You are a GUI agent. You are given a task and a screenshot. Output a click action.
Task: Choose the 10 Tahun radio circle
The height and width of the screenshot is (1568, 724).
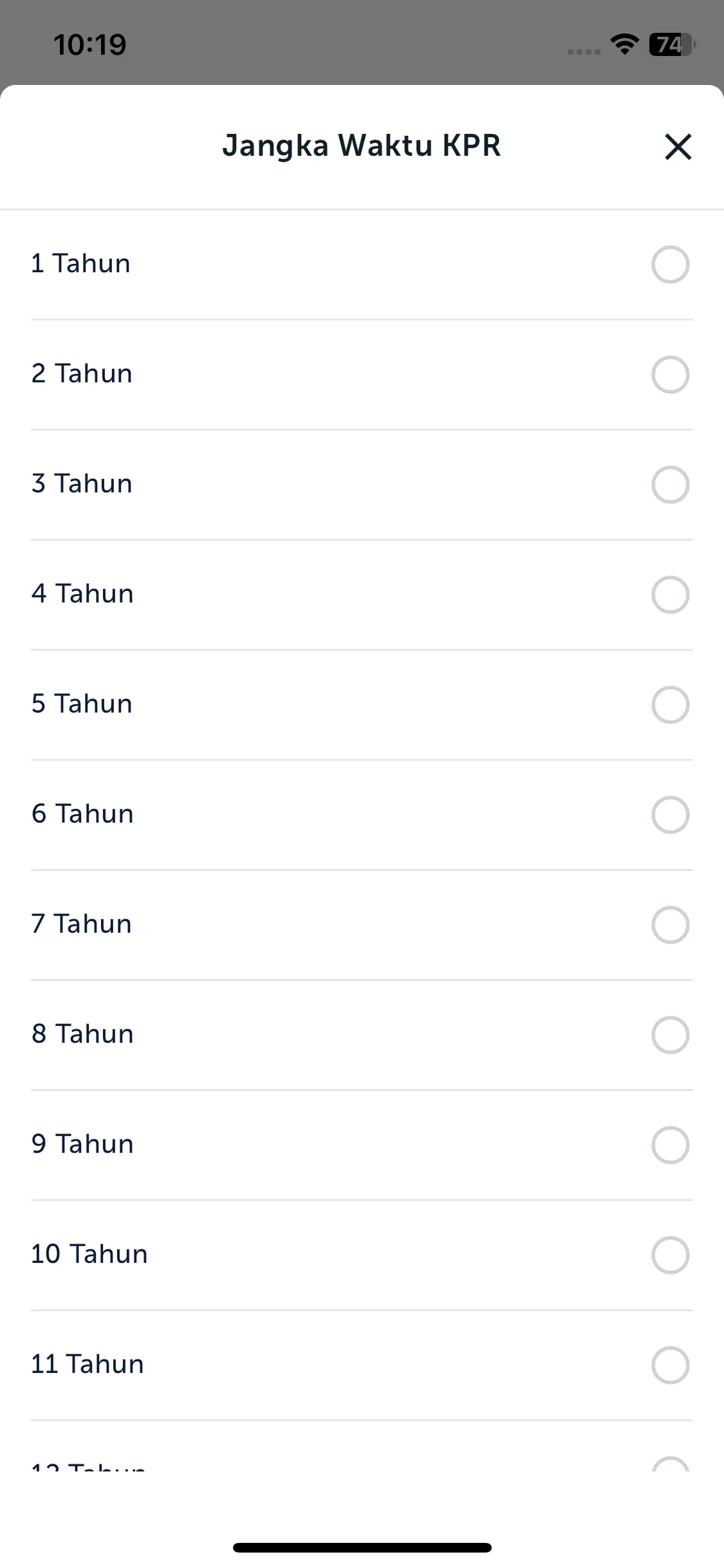(670, 1255)
